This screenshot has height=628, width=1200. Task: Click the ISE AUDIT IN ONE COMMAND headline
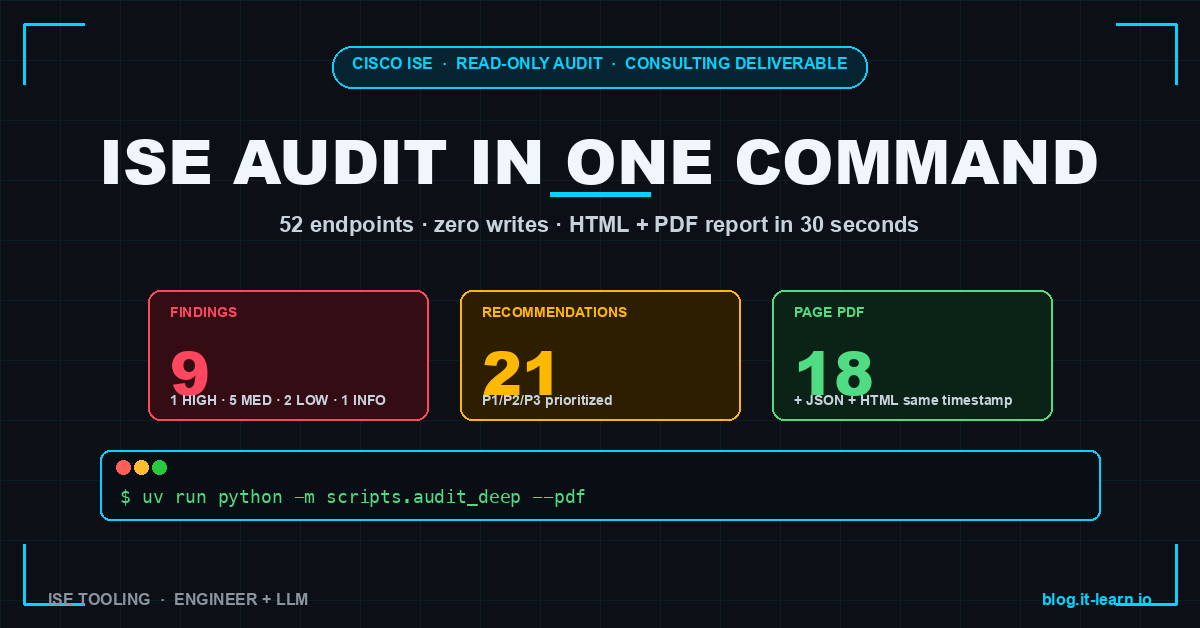click(x=600, y=162)
